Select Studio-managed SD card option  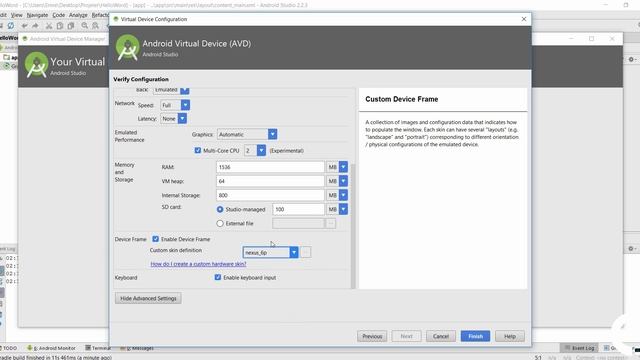[x=220, y=209]
